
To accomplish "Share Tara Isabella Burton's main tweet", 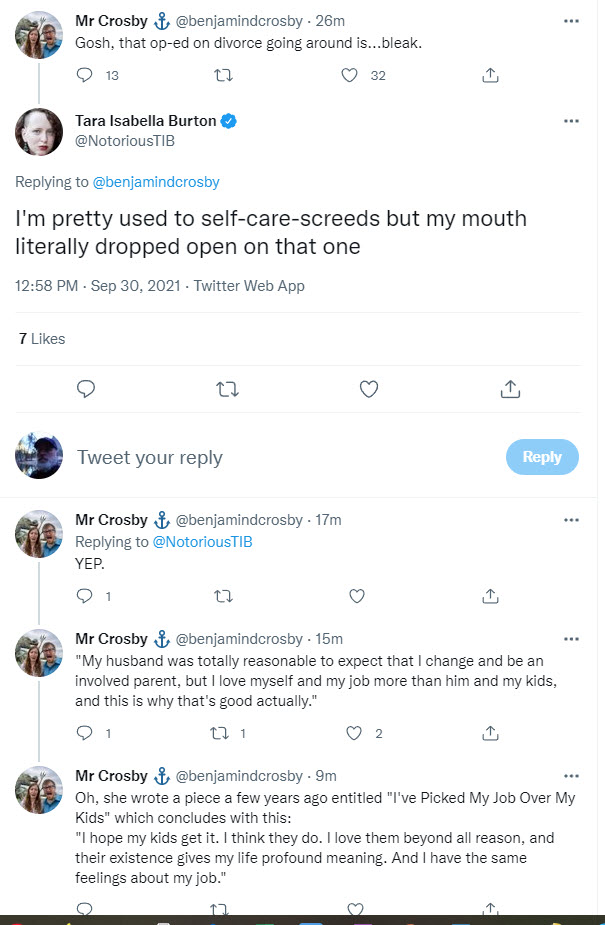I will point(509,389).
